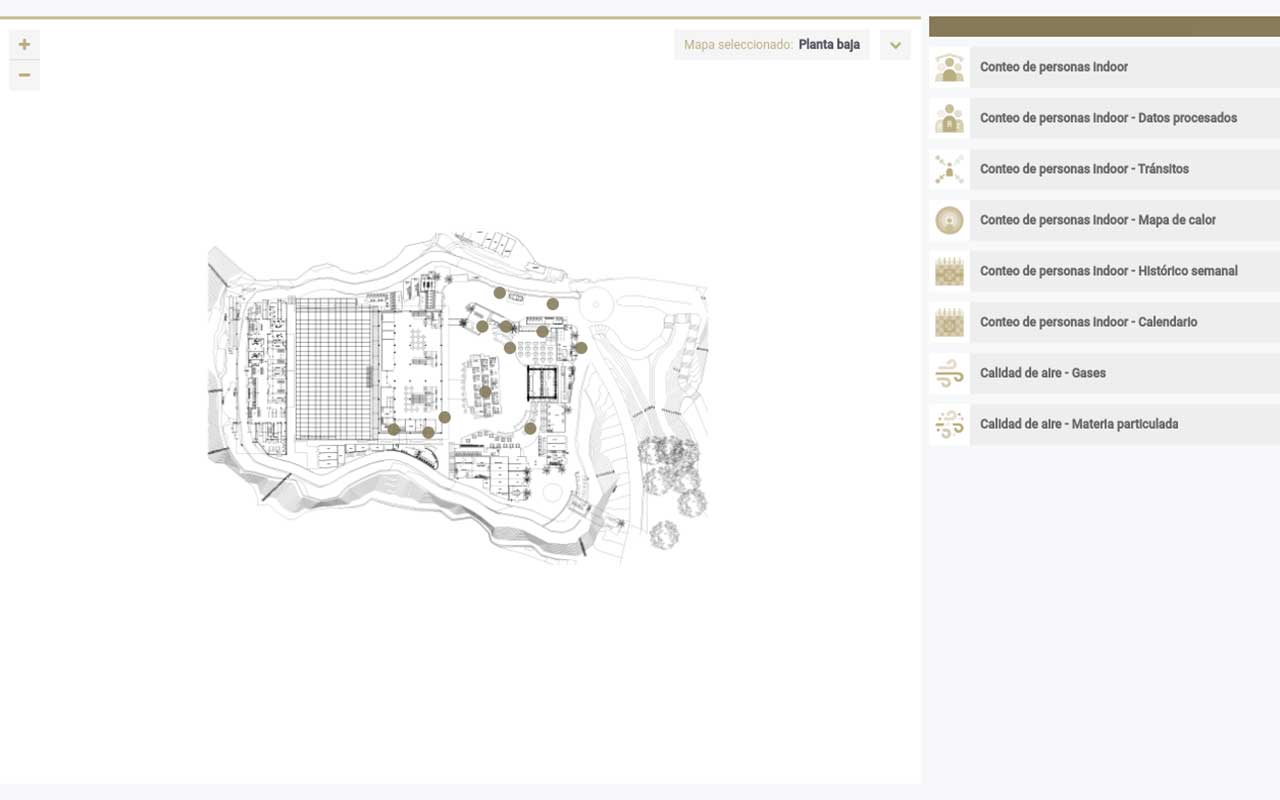Click the Mapa de calor circular icon

tap(949, 220)
